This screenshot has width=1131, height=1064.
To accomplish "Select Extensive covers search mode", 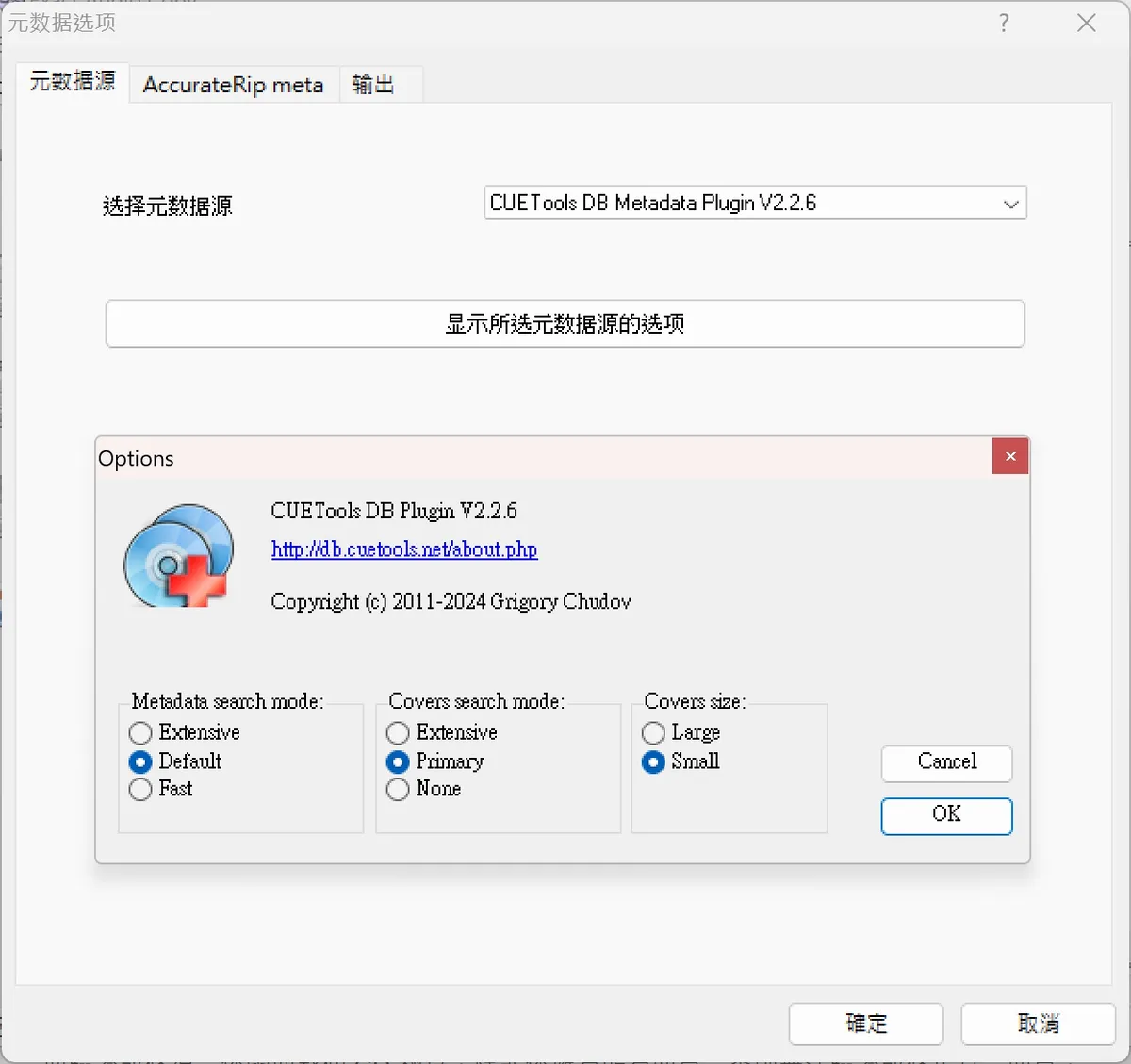I will pos(442,732).
